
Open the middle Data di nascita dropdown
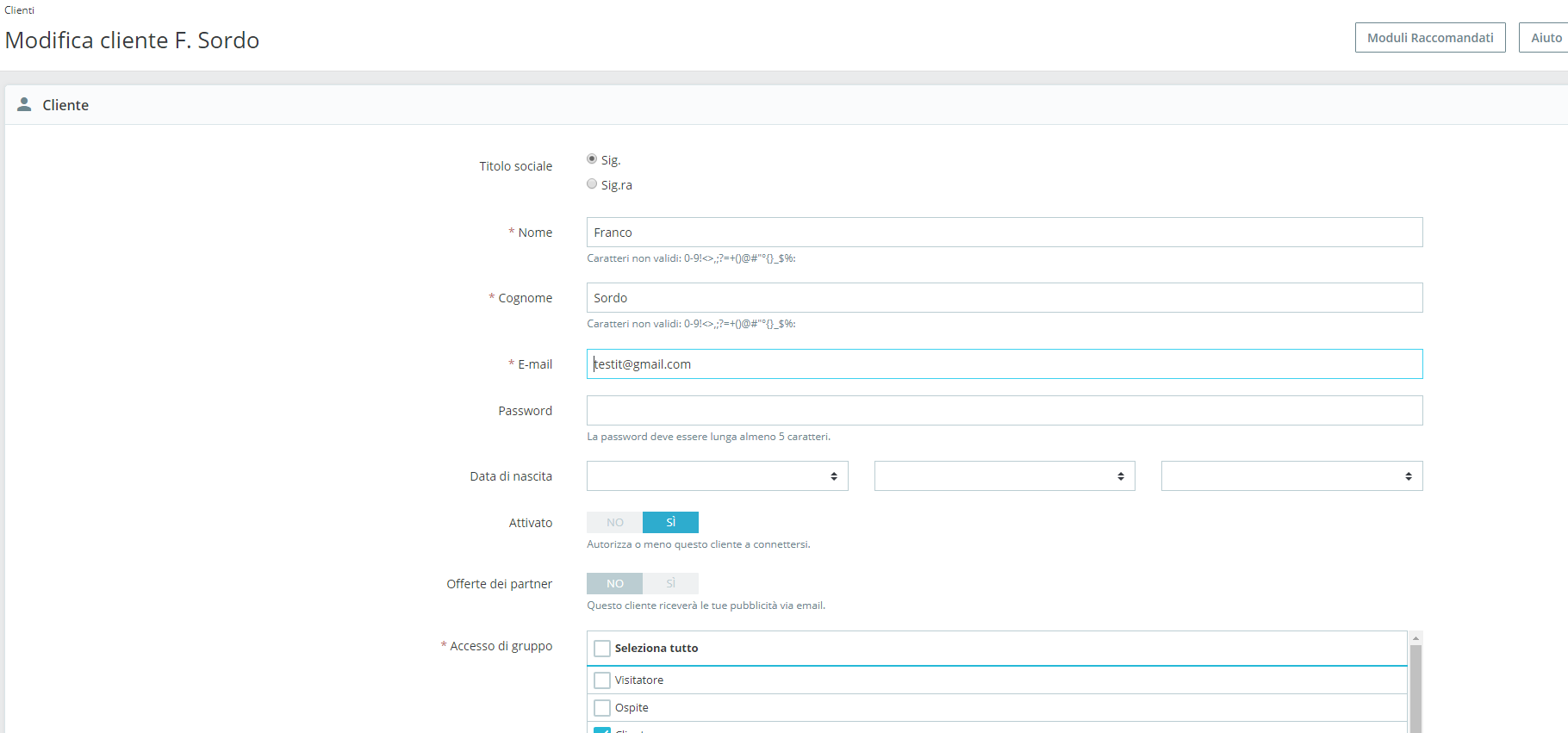click(1005, 476)
